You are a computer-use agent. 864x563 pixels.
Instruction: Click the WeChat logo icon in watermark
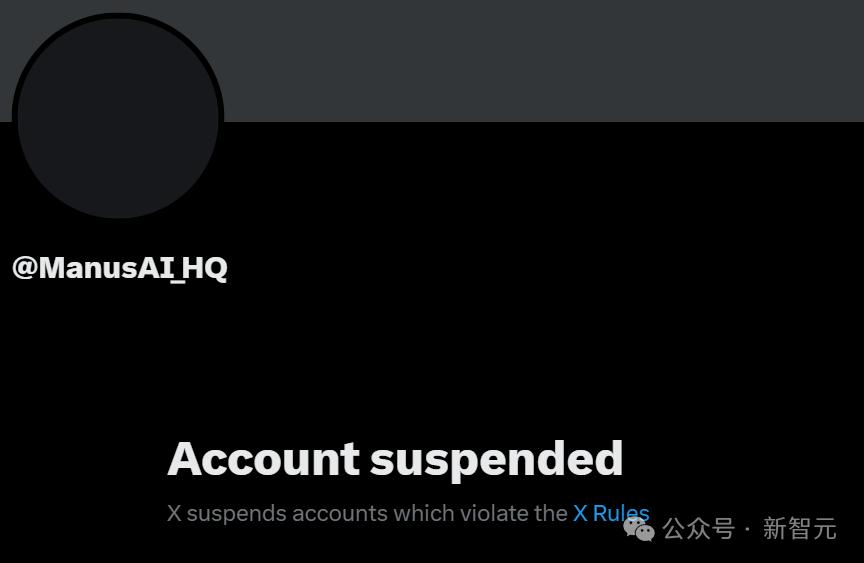[x=639, y=529]
